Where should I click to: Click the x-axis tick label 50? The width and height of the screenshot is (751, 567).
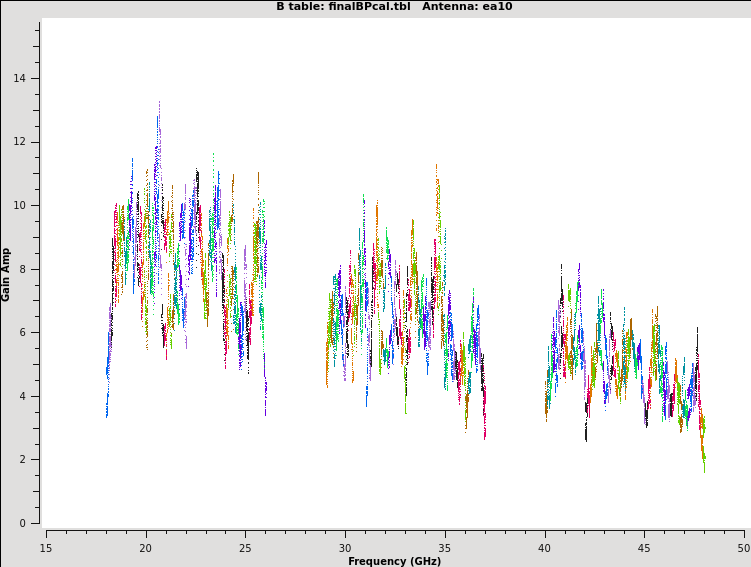743,548
